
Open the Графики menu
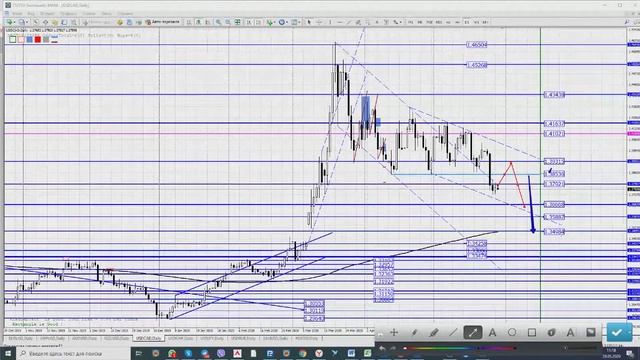tap(69, 13)
